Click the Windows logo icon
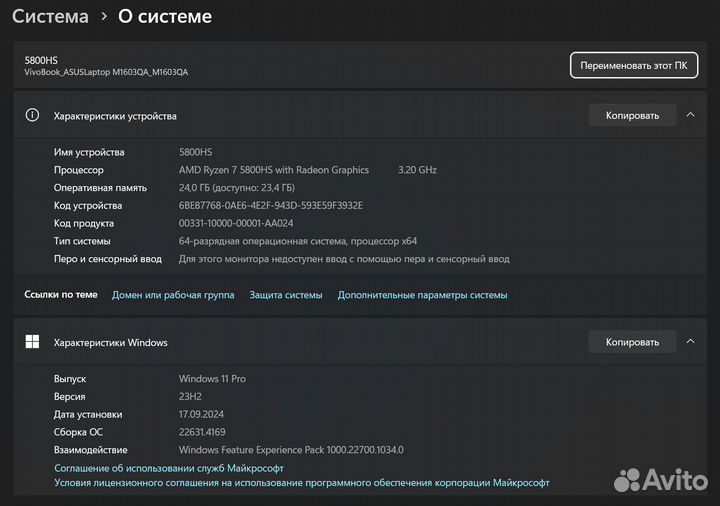 tap(32, 342)
